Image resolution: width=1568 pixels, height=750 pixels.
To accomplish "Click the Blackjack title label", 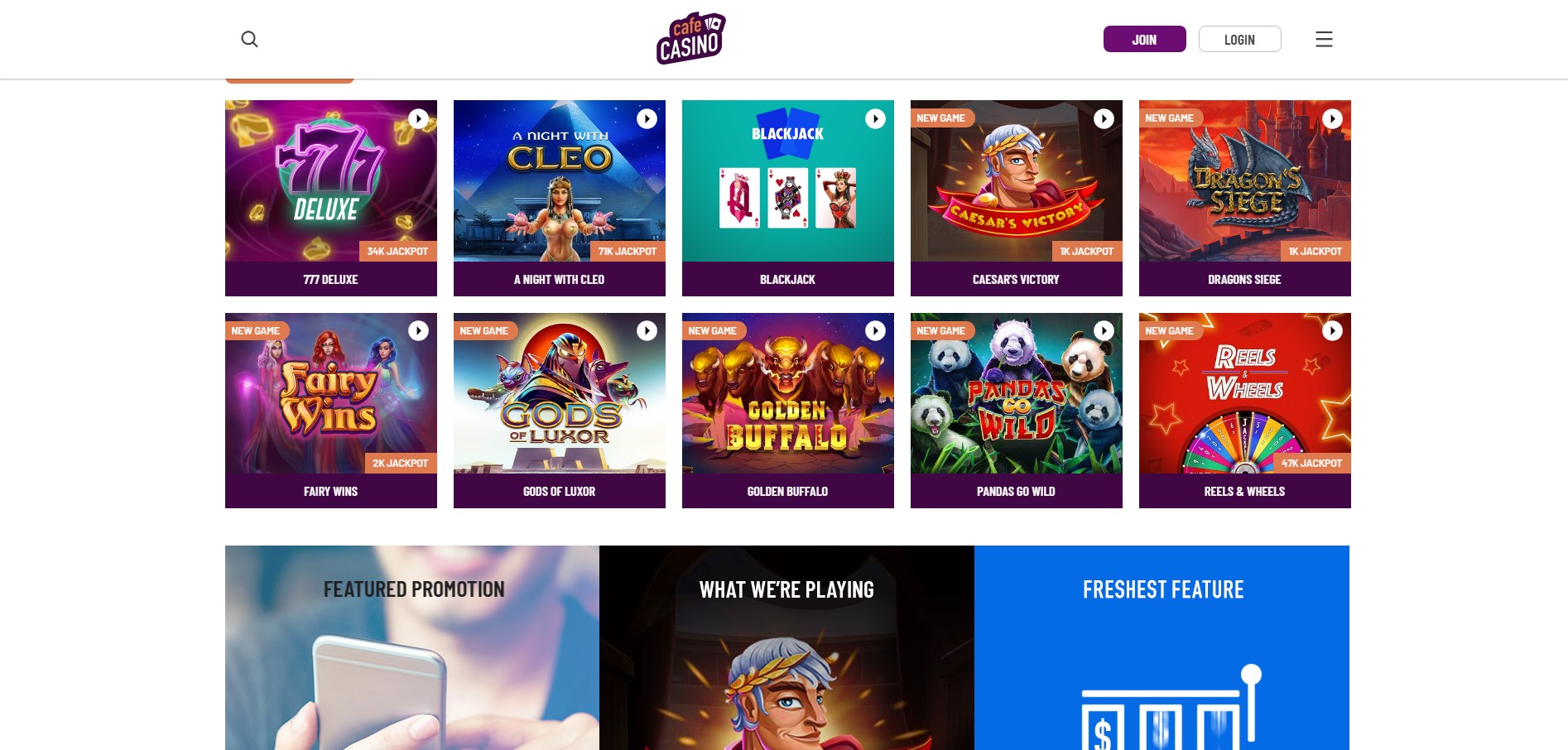I will point(787,280).
